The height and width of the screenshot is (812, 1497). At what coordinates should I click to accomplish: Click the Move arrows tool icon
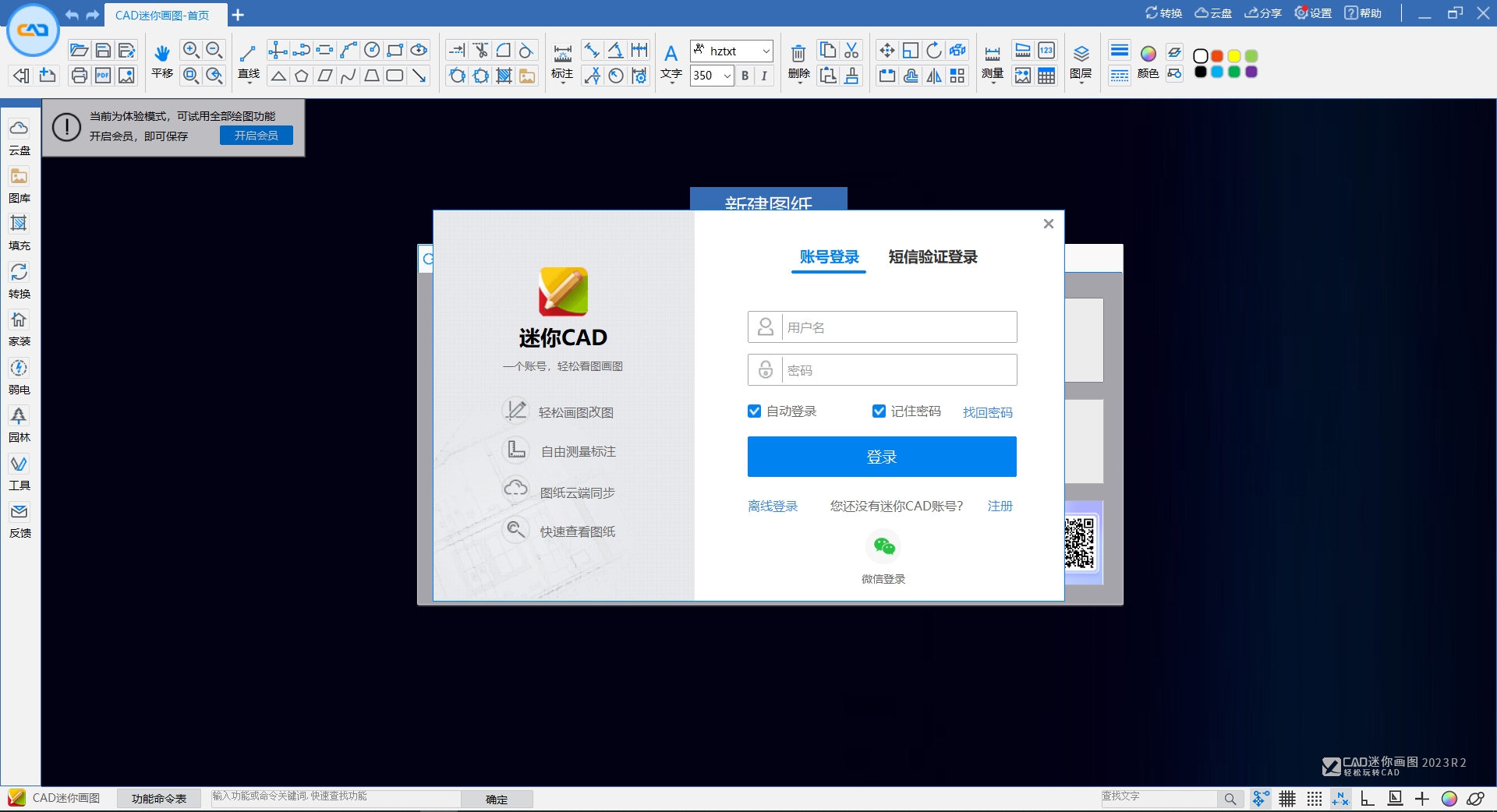pos(887,51)
